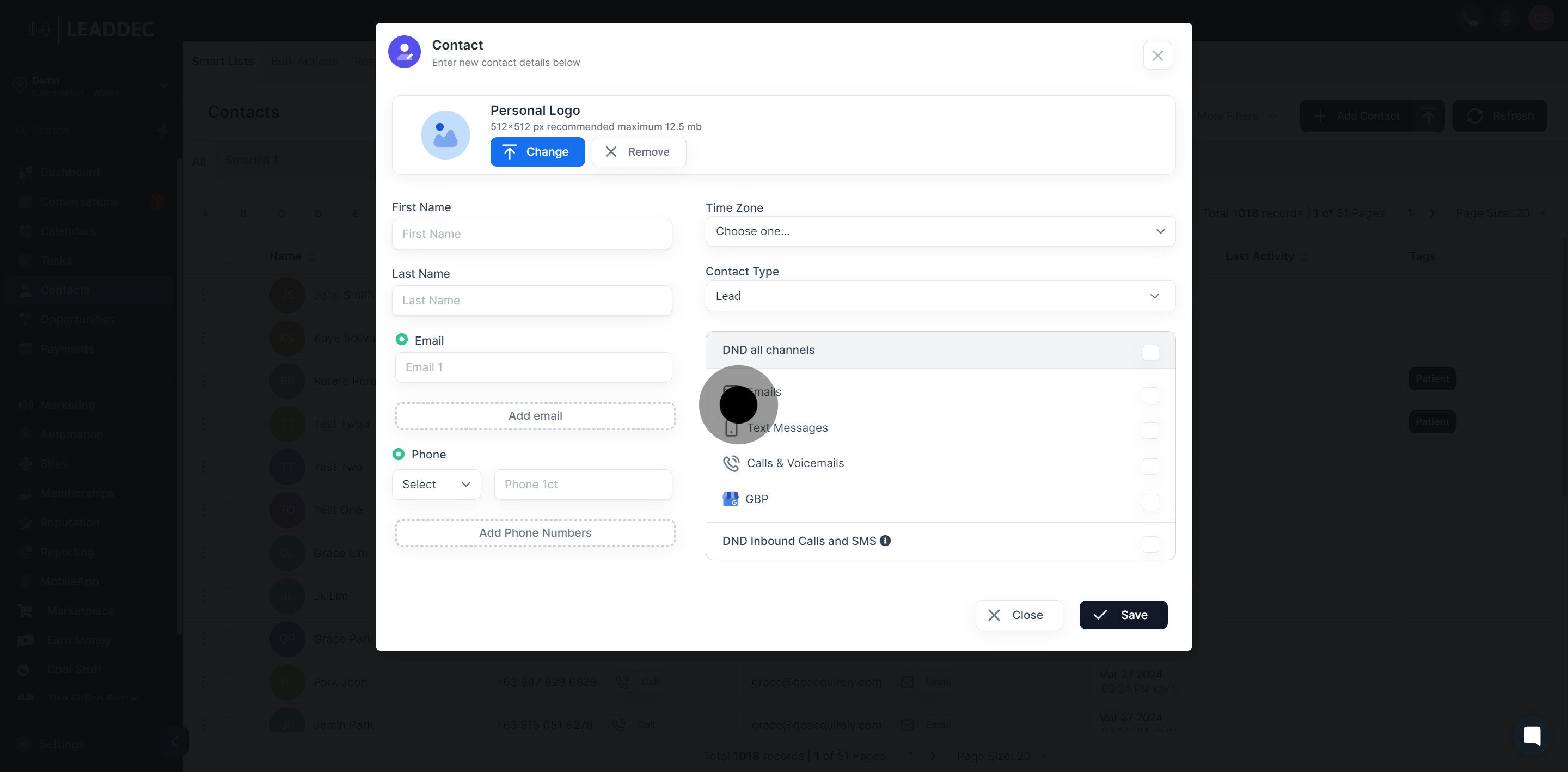Close the Contact dialog with X icon
Viewport: 1568px width, 772px height.
point(1157,56)
